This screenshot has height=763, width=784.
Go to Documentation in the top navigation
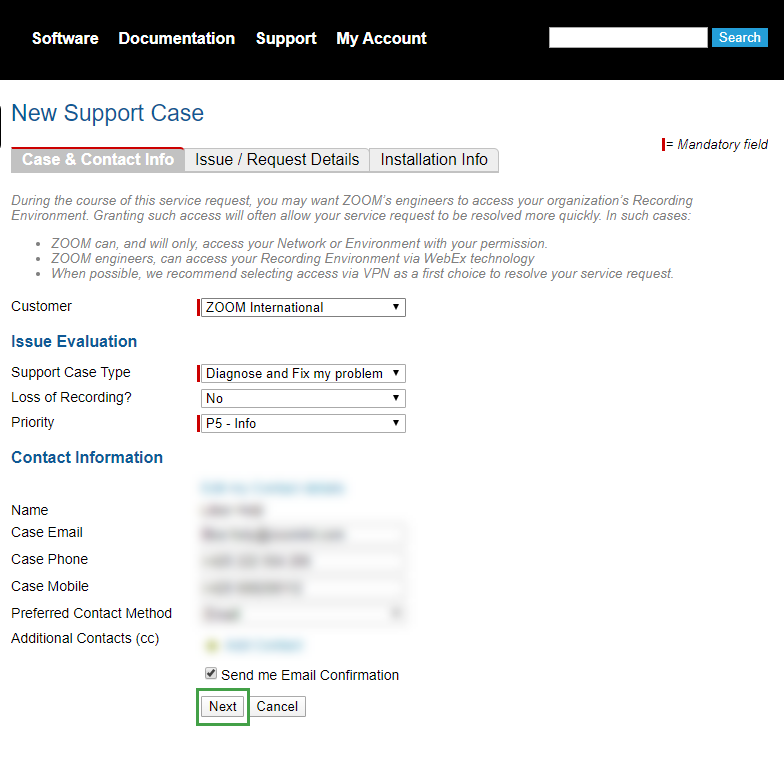pos(177,38)
